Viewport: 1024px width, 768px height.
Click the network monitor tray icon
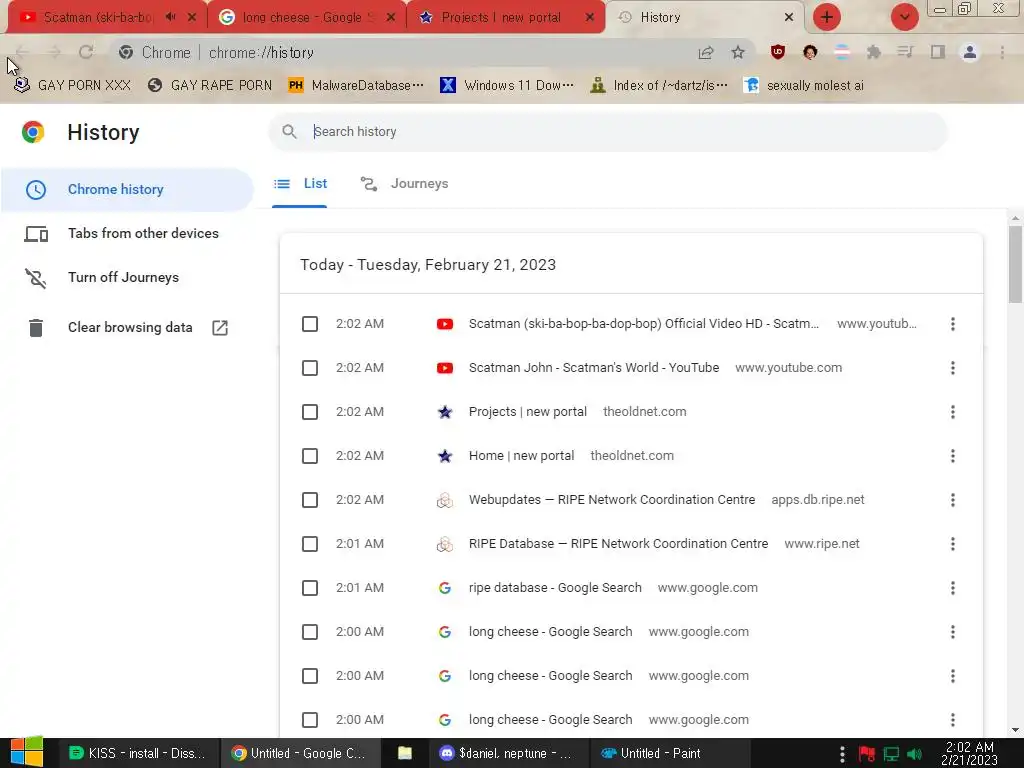point(891,754)
